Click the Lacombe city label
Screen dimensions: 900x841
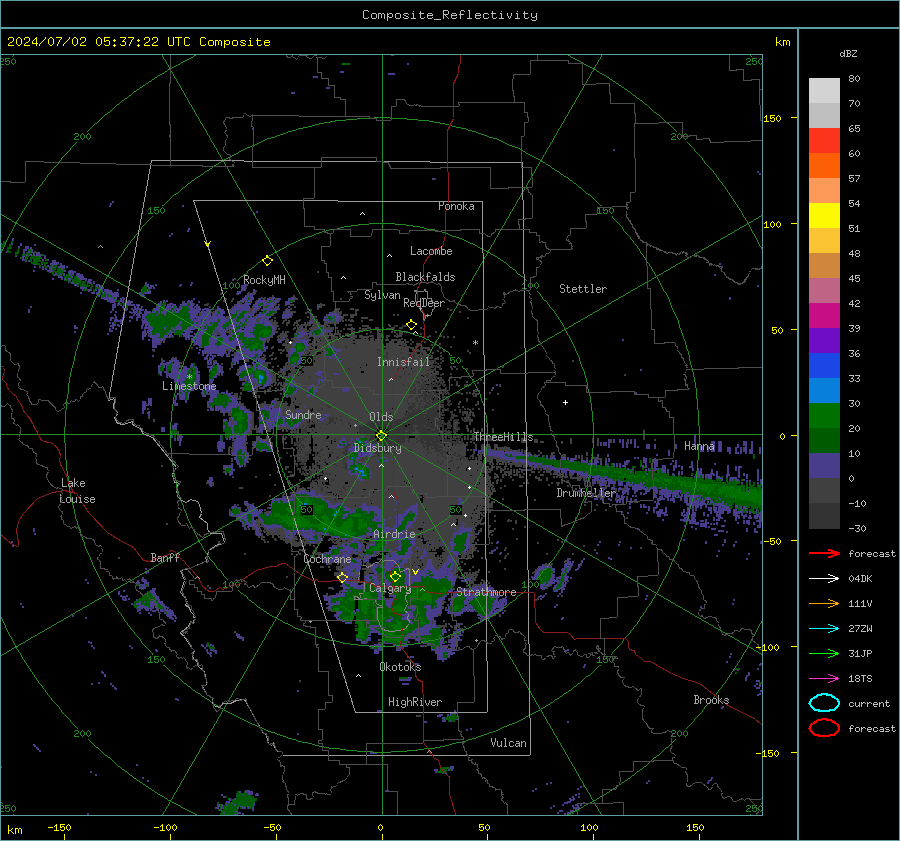point(431,251)
